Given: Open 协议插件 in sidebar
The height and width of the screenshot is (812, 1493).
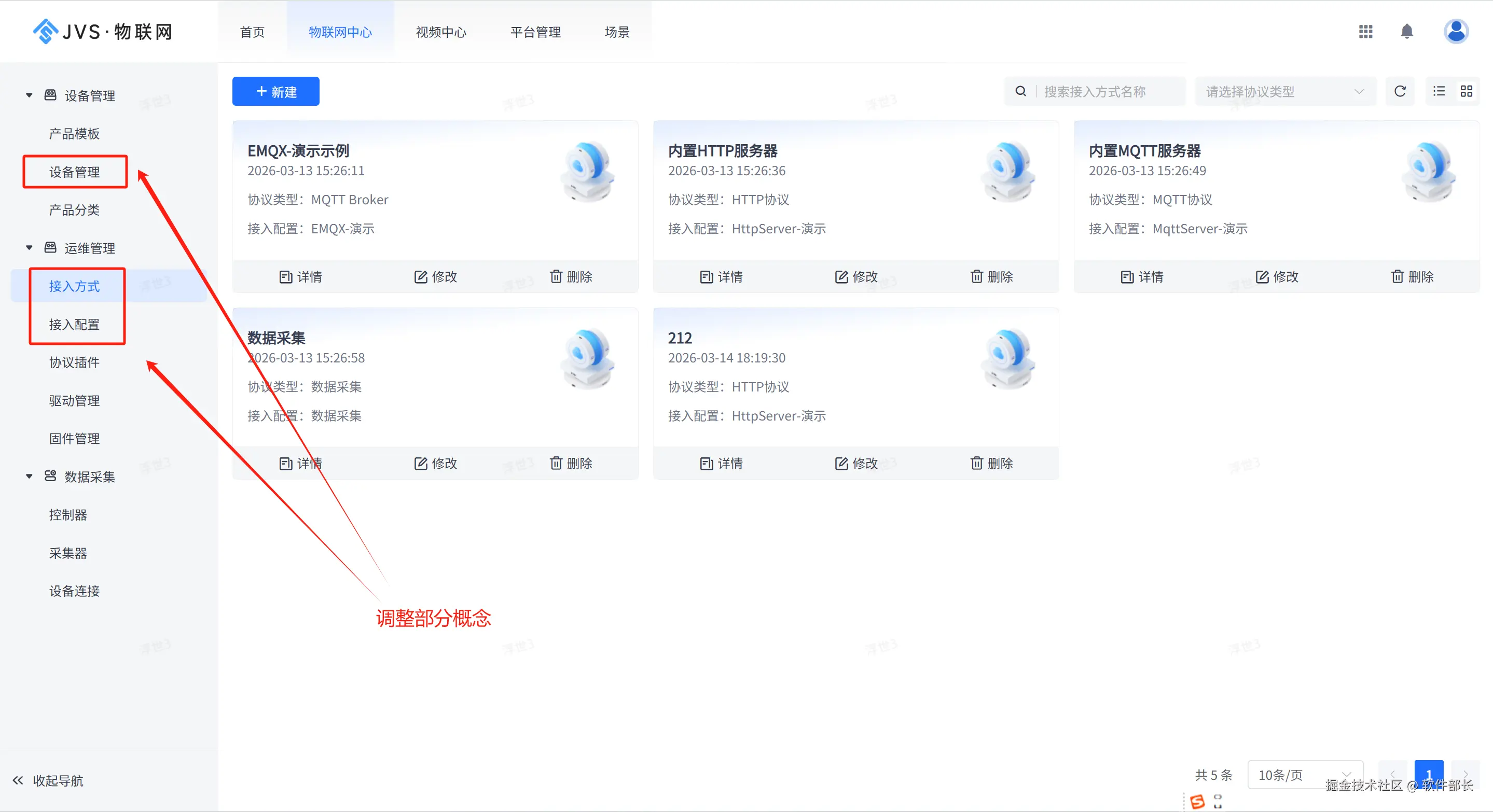Looking at the screenshot, I should click(74, 362).
